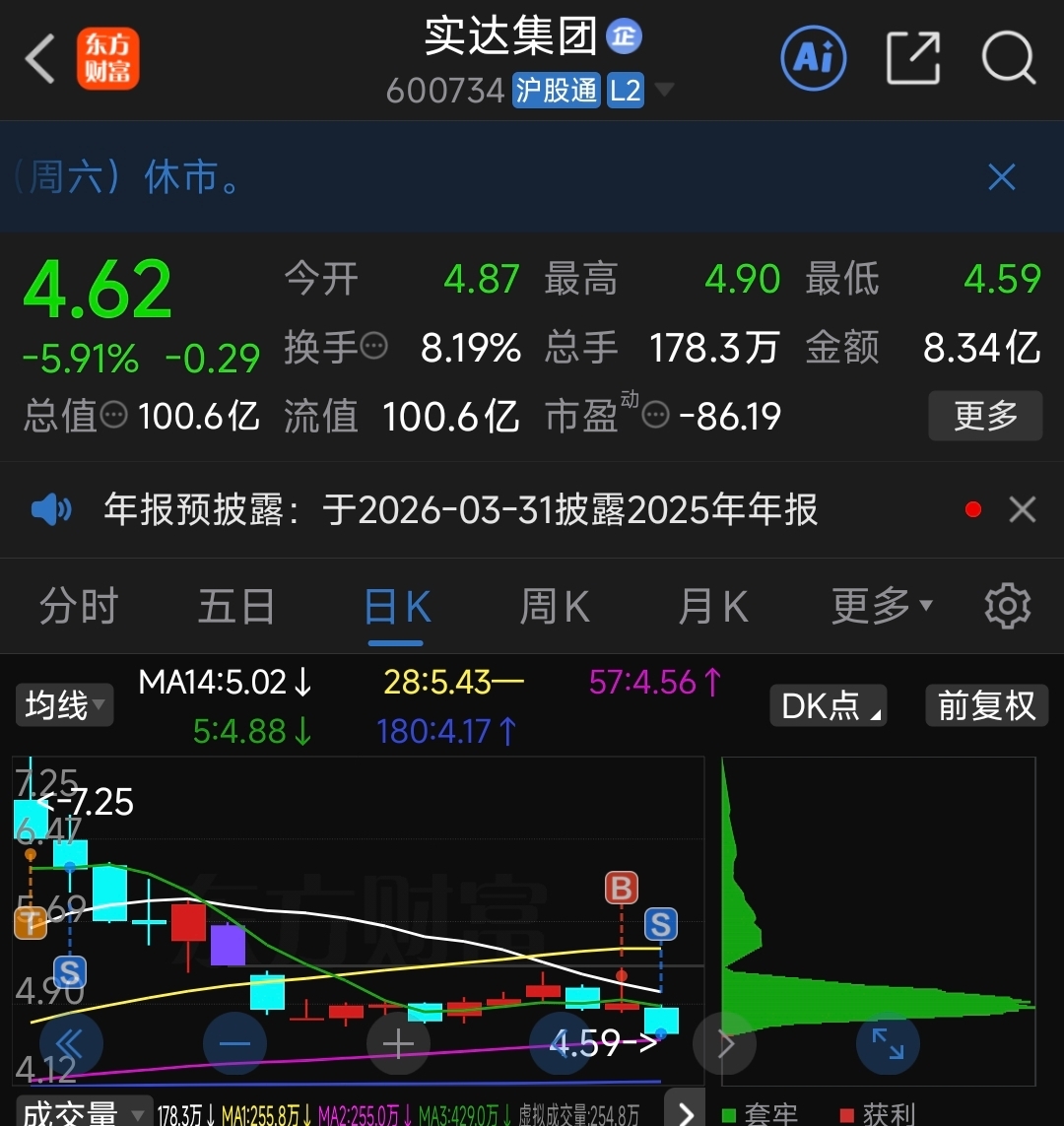Tap the MA14:5.02 value
The image size is (1064, 1126).
pos(225,682)
